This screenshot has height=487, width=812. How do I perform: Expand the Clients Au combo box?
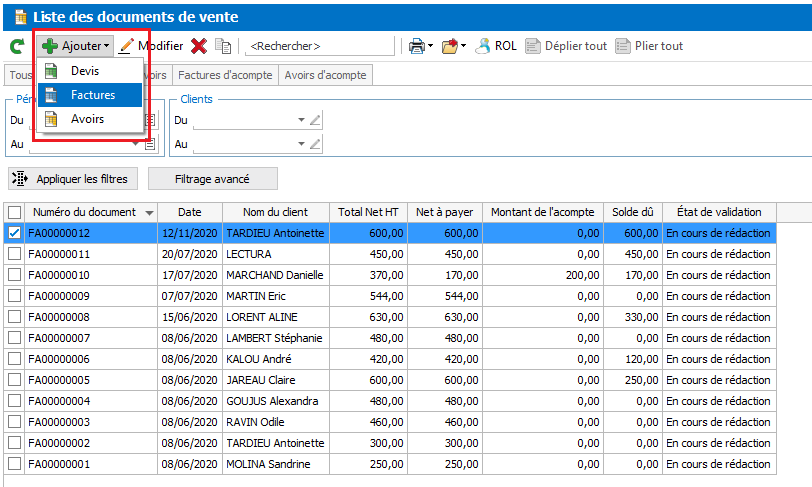(301, 144)
